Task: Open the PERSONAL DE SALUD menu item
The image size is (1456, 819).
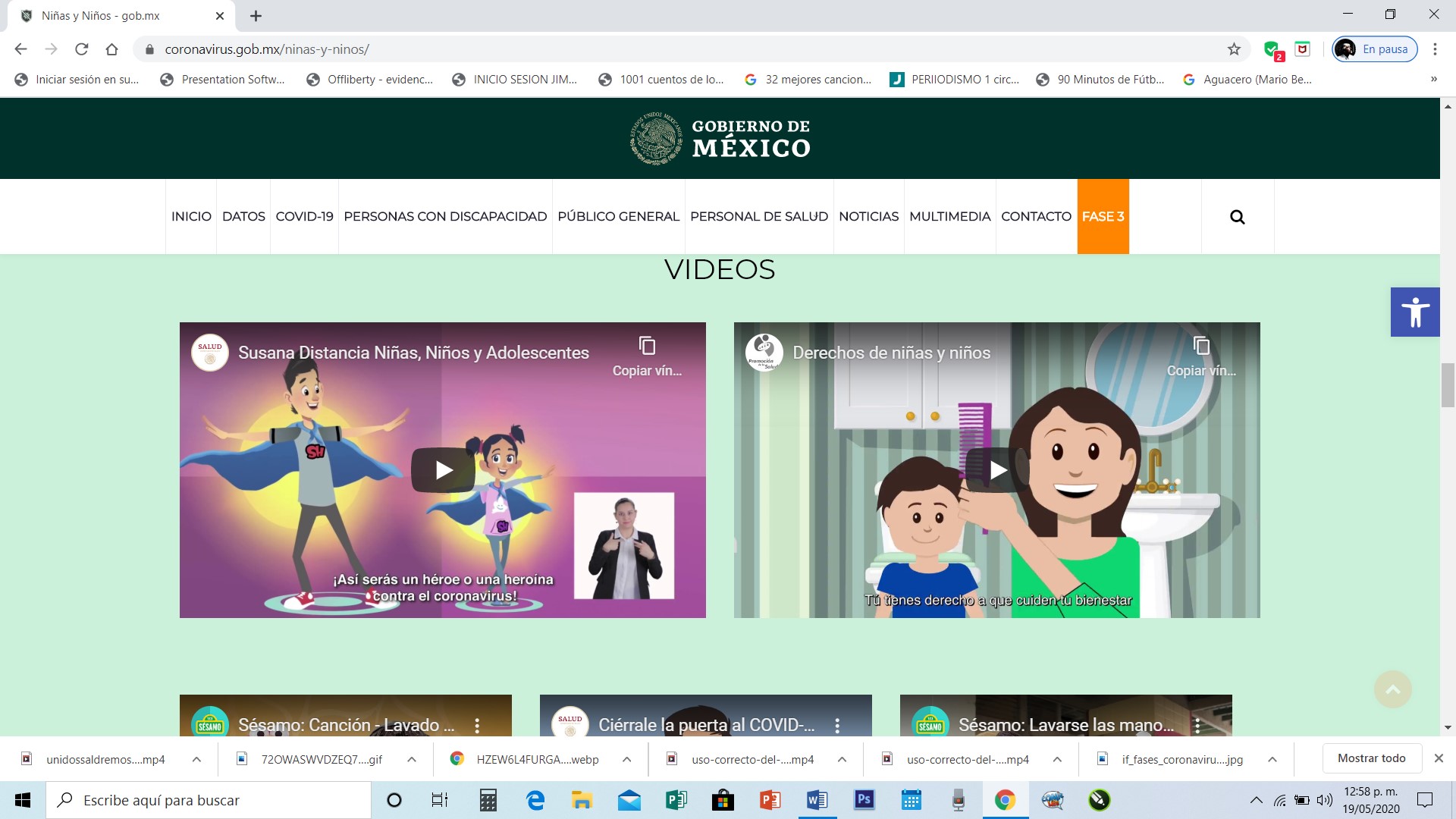Action: point(759,216)
